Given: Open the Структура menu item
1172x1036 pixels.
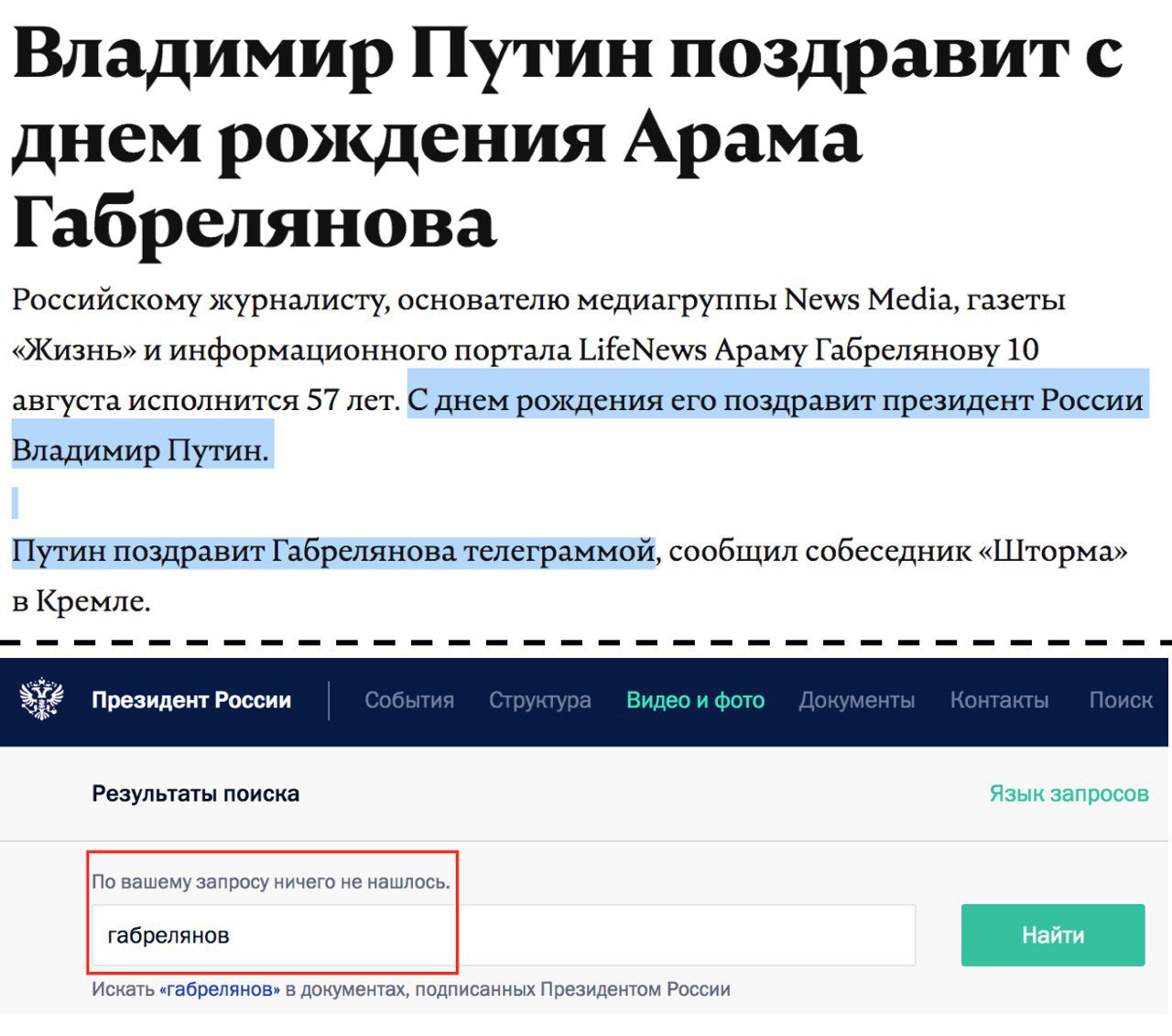Looking at the screenshot, I should pos(540,700).
